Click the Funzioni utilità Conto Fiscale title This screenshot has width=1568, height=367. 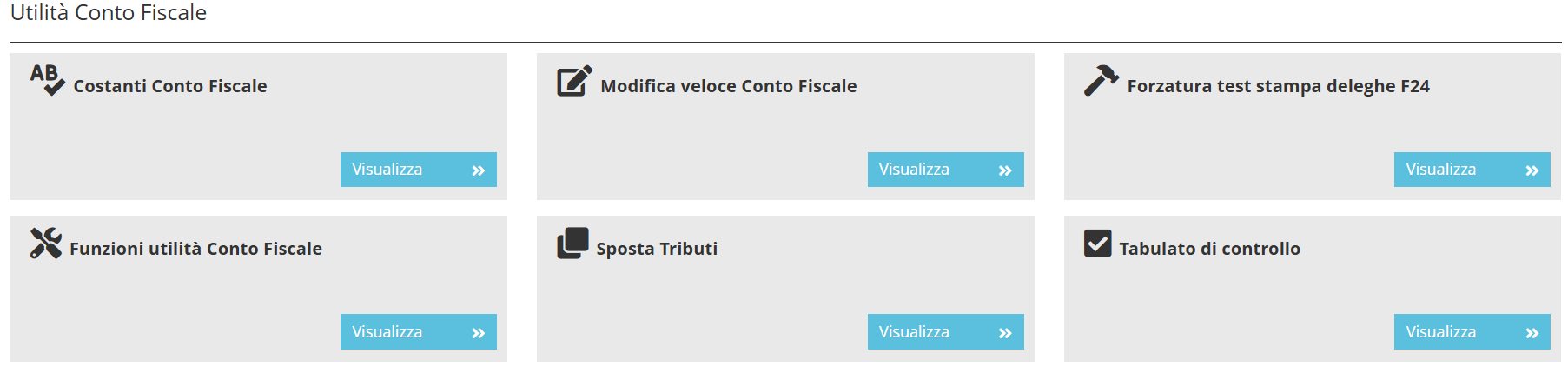tap(195, 249)
